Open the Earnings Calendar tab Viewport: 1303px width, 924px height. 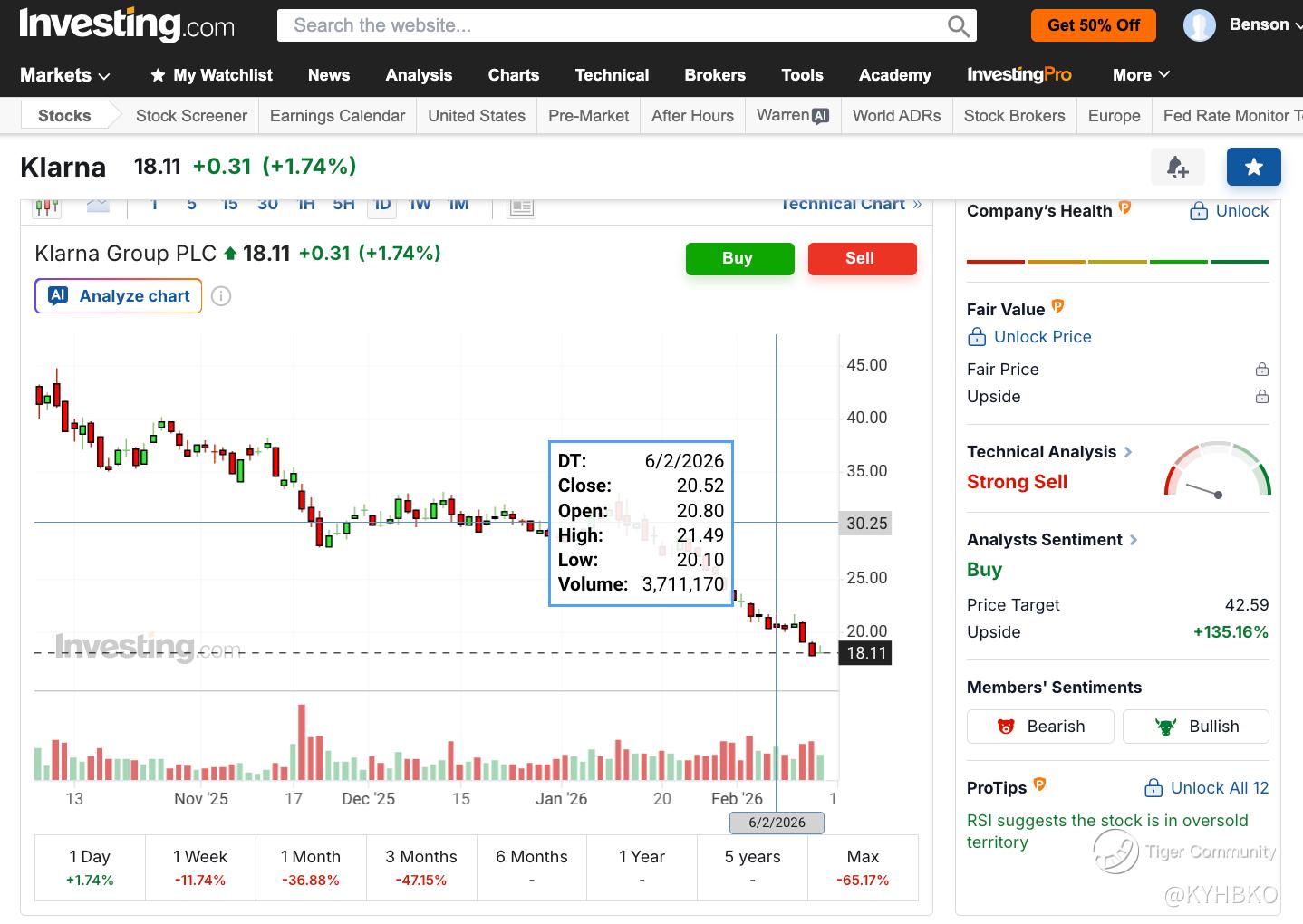337,116
